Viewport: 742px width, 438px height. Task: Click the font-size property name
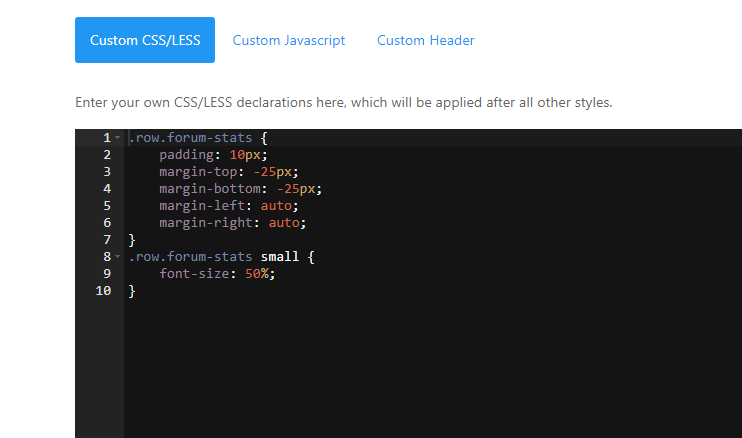coord(195,274)
